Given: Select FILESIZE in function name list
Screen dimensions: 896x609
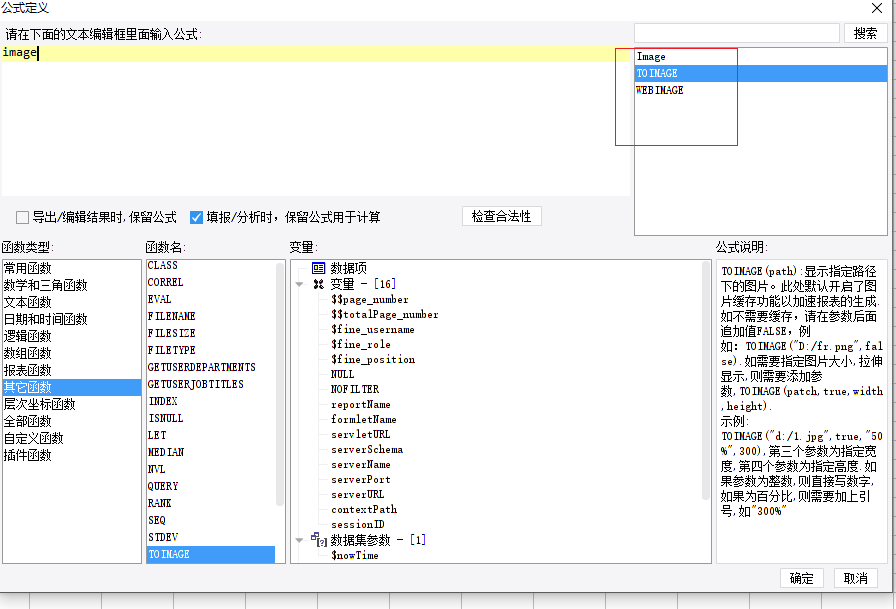Looking at the screenshot, I should [211, 333].
